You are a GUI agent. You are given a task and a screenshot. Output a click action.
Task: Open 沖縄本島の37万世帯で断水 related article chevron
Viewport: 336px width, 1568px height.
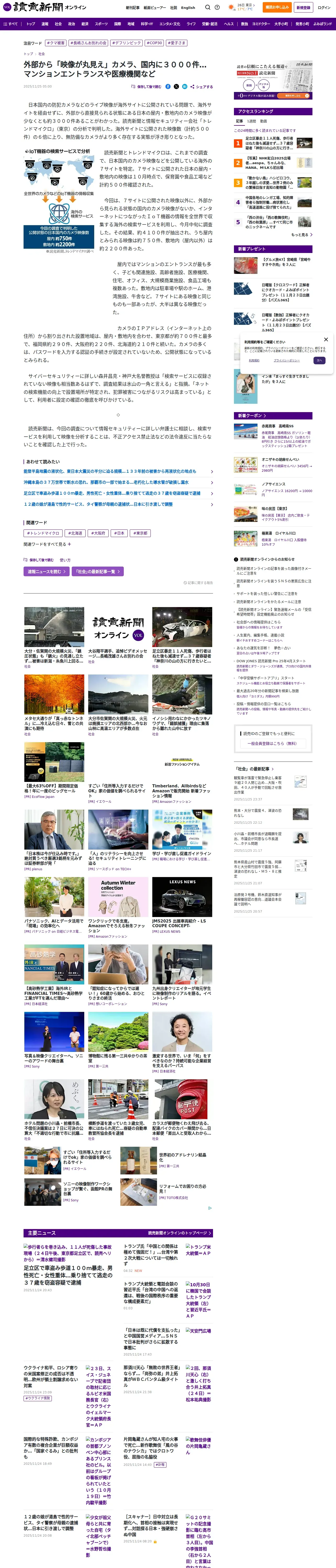[x=212, y=482]
